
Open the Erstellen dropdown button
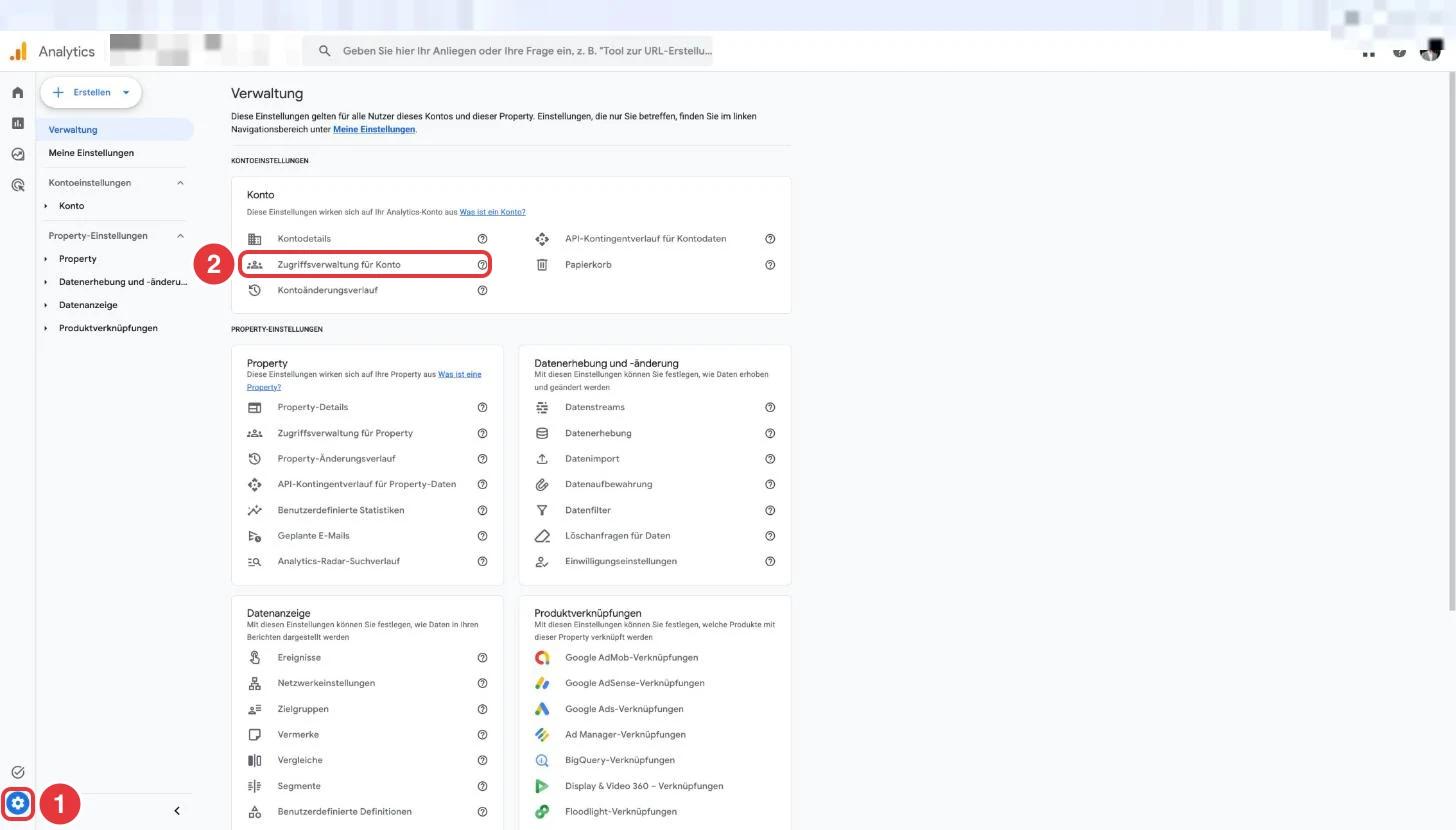point(91,92)
